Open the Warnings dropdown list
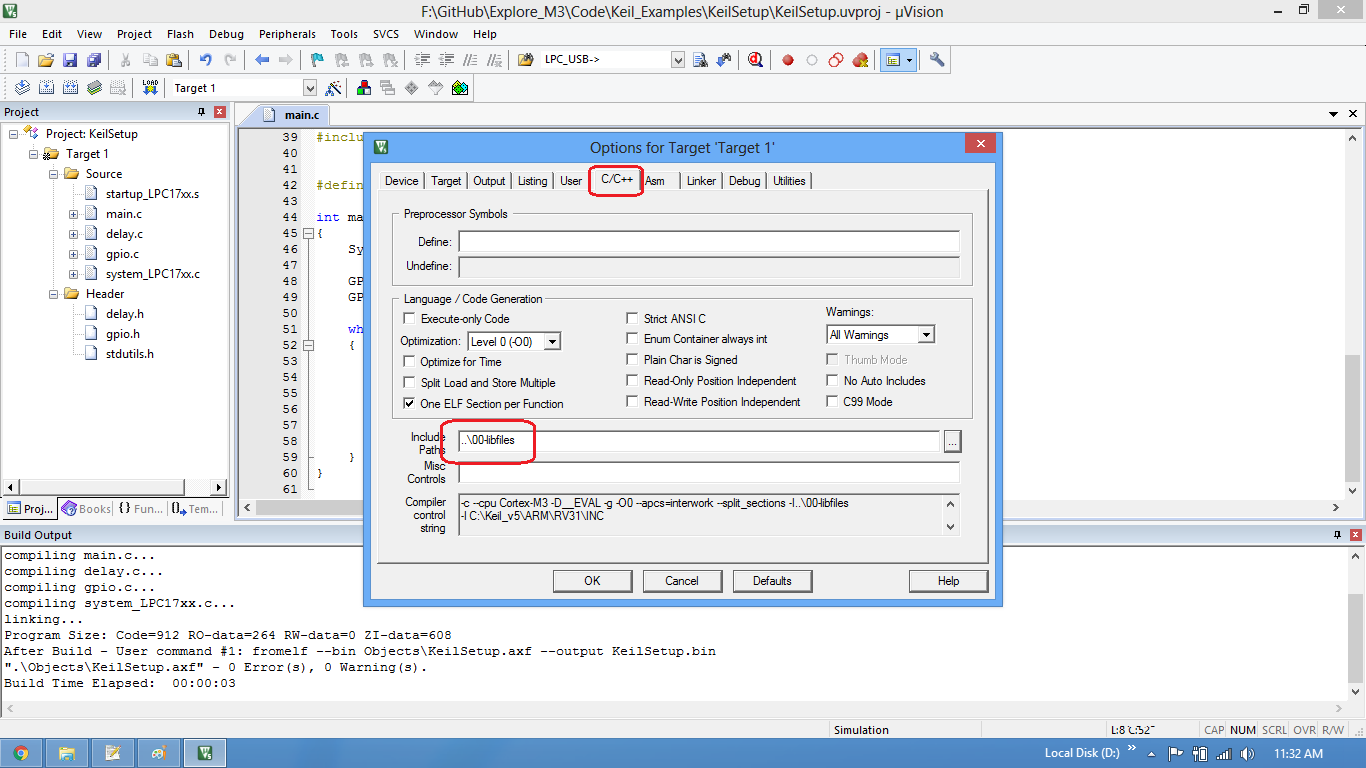 [x=926, y=335]
